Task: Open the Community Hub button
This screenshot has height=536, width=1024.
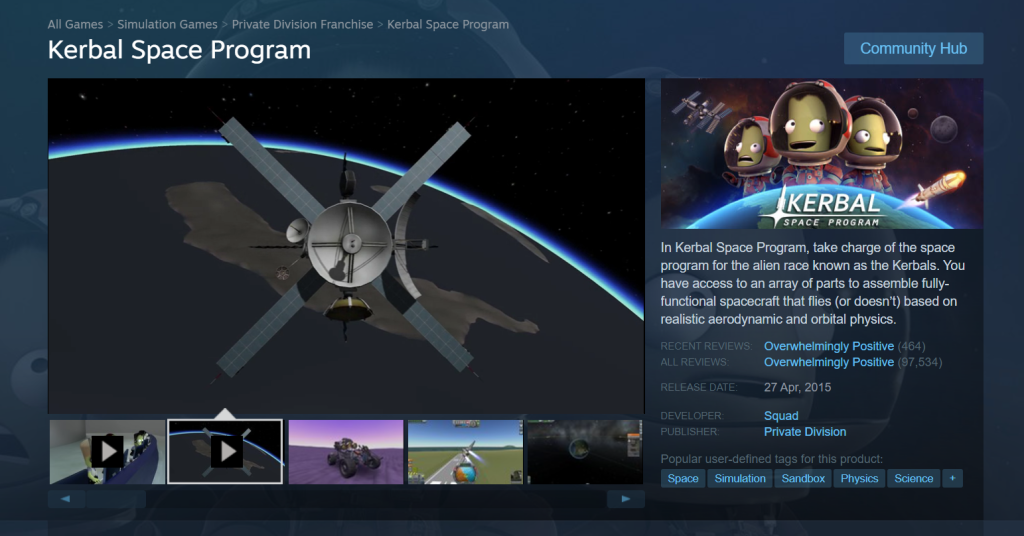Action: tap(913, 48)
